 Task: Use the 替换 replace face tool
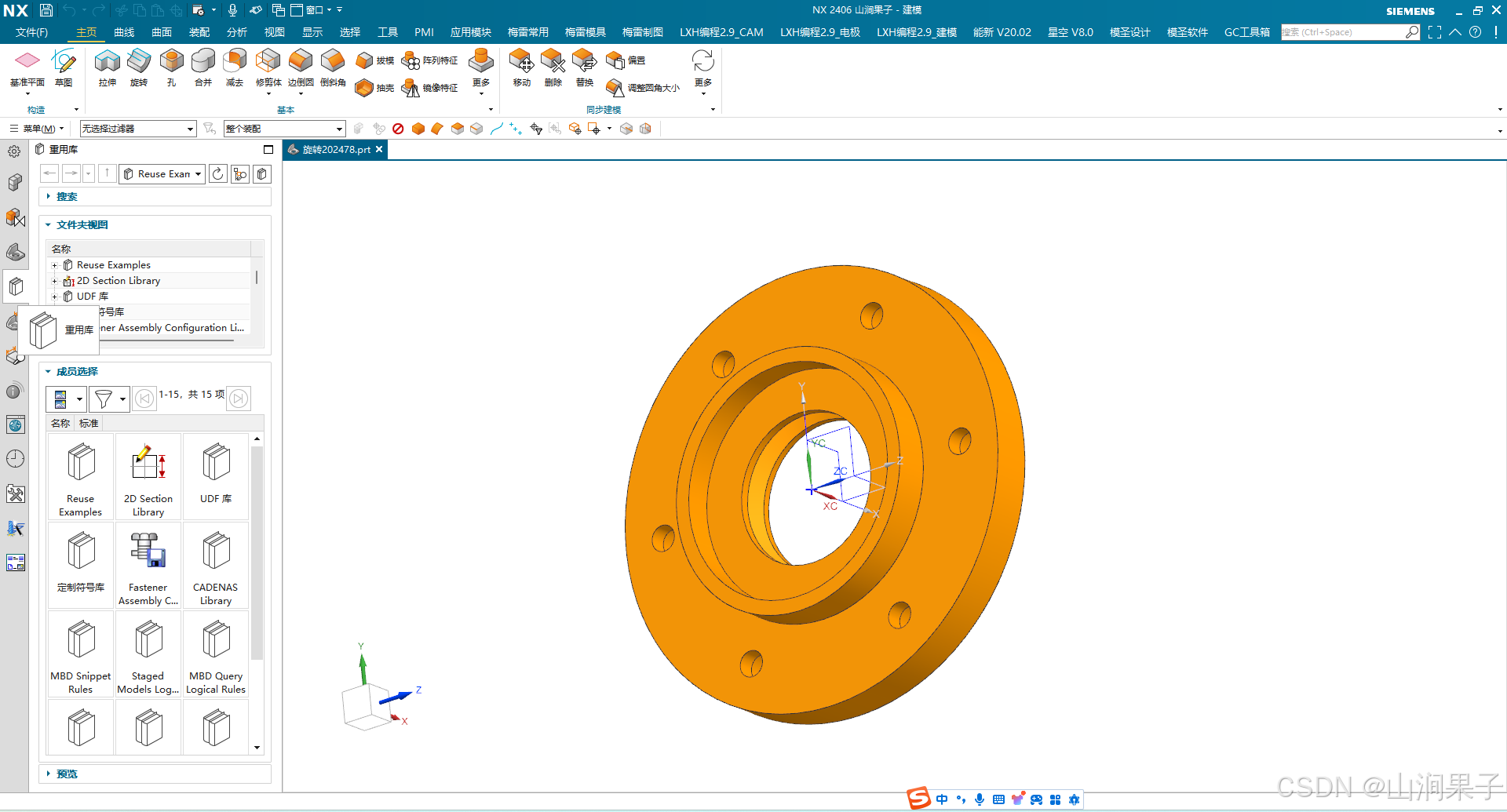584,67
